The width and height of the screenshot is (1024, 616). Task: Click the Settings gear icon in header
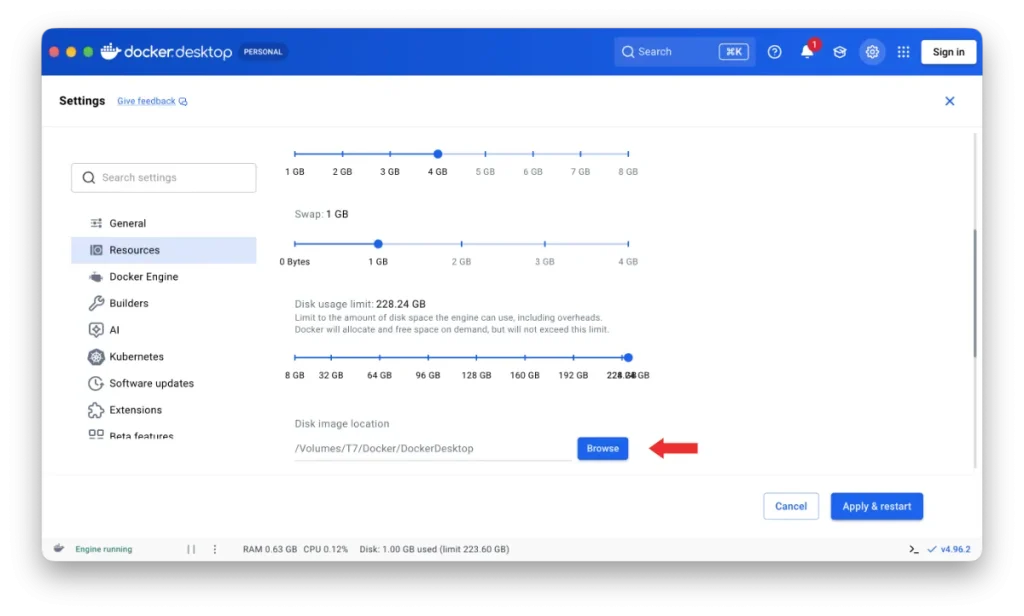pos(872,52)
